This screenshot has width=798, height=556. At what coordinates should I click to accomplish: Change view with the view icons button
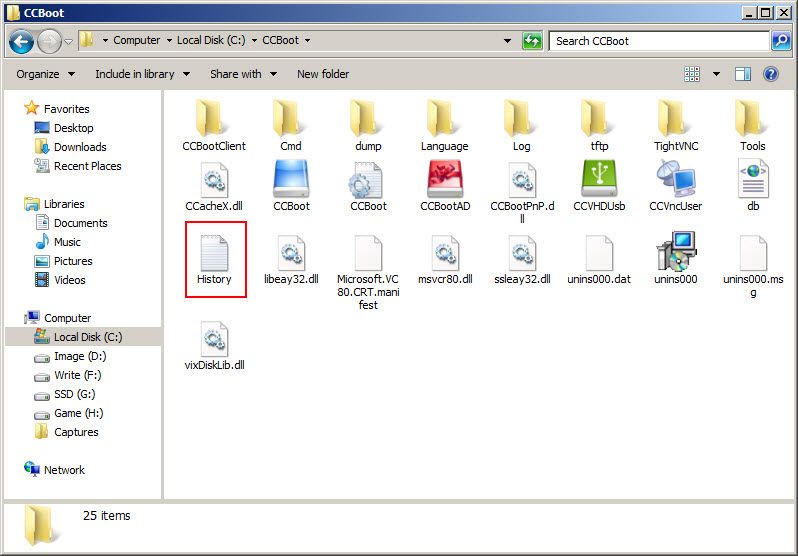coord(692,74)
